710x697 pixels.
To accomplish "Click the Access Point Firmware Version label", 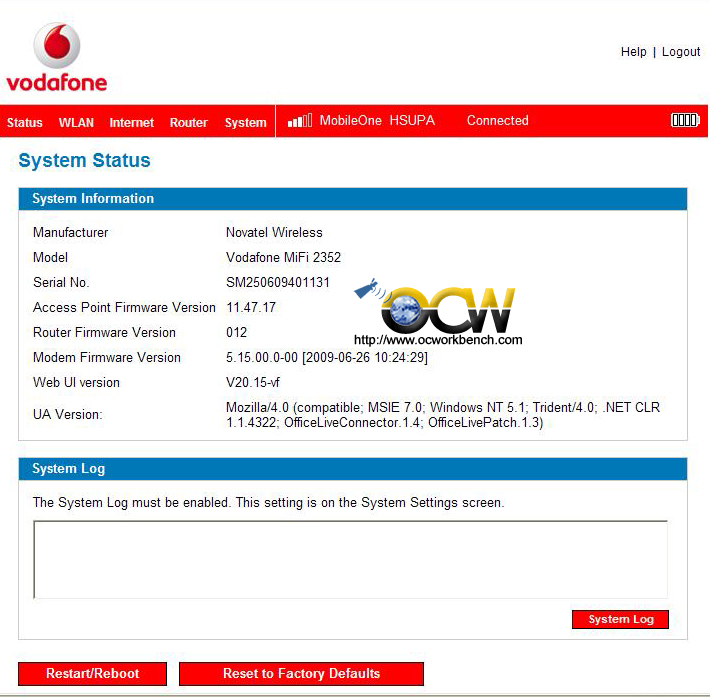I will point(124,308).
